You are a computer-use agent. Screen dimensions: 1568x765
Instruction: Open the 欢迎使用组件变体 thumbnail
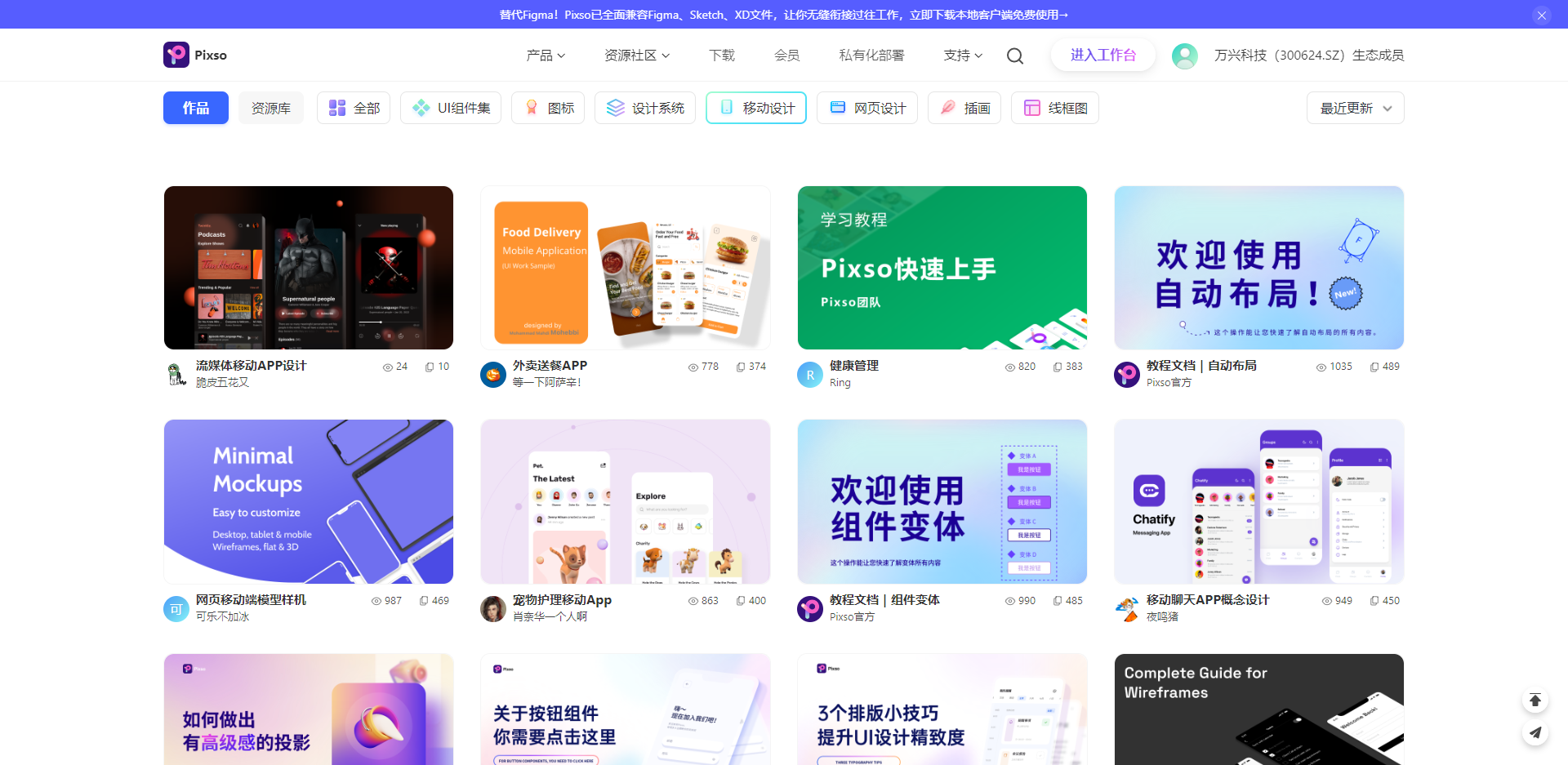point(942,501)
